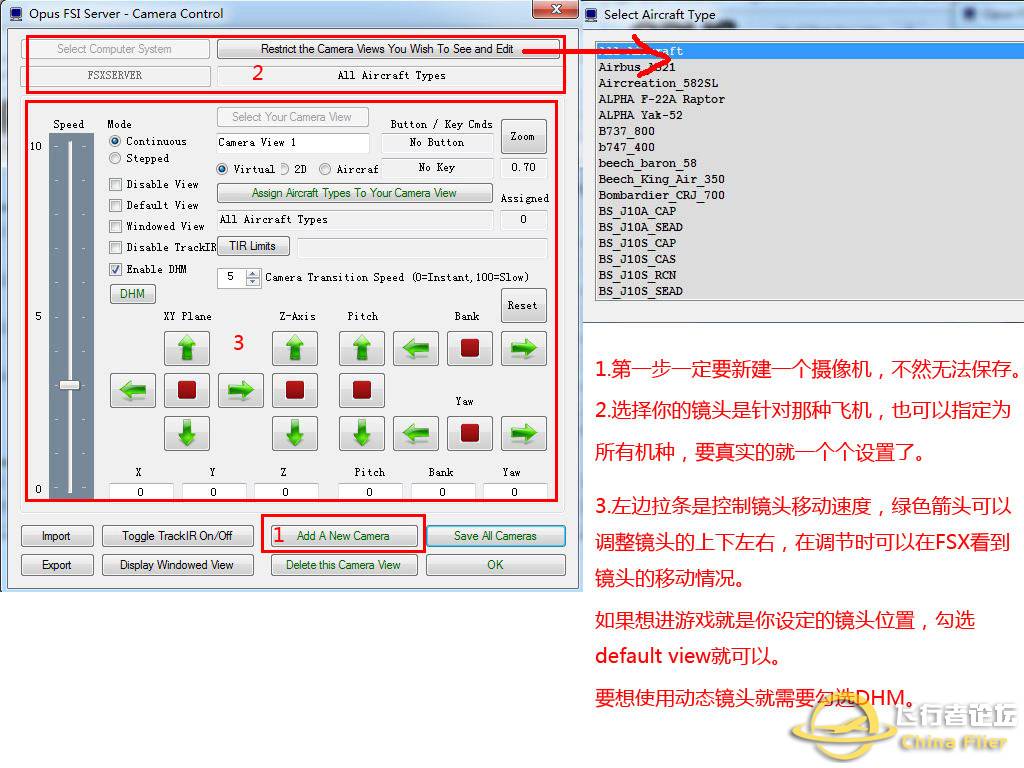Click XY Plane down green arrow
Screen dimensions: 1024x768
click(187, 433)
